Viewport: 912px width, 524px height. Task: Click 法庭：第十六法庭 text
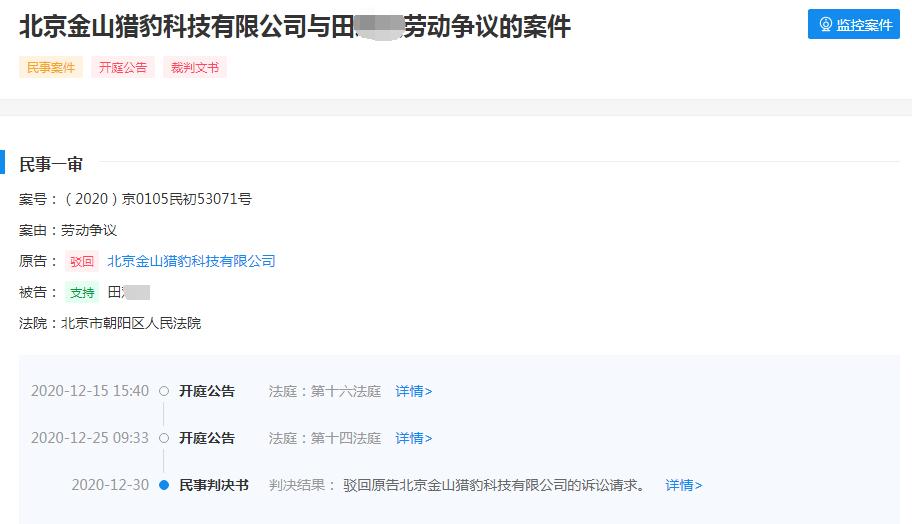pyautogui.click(x=325, y=391)
